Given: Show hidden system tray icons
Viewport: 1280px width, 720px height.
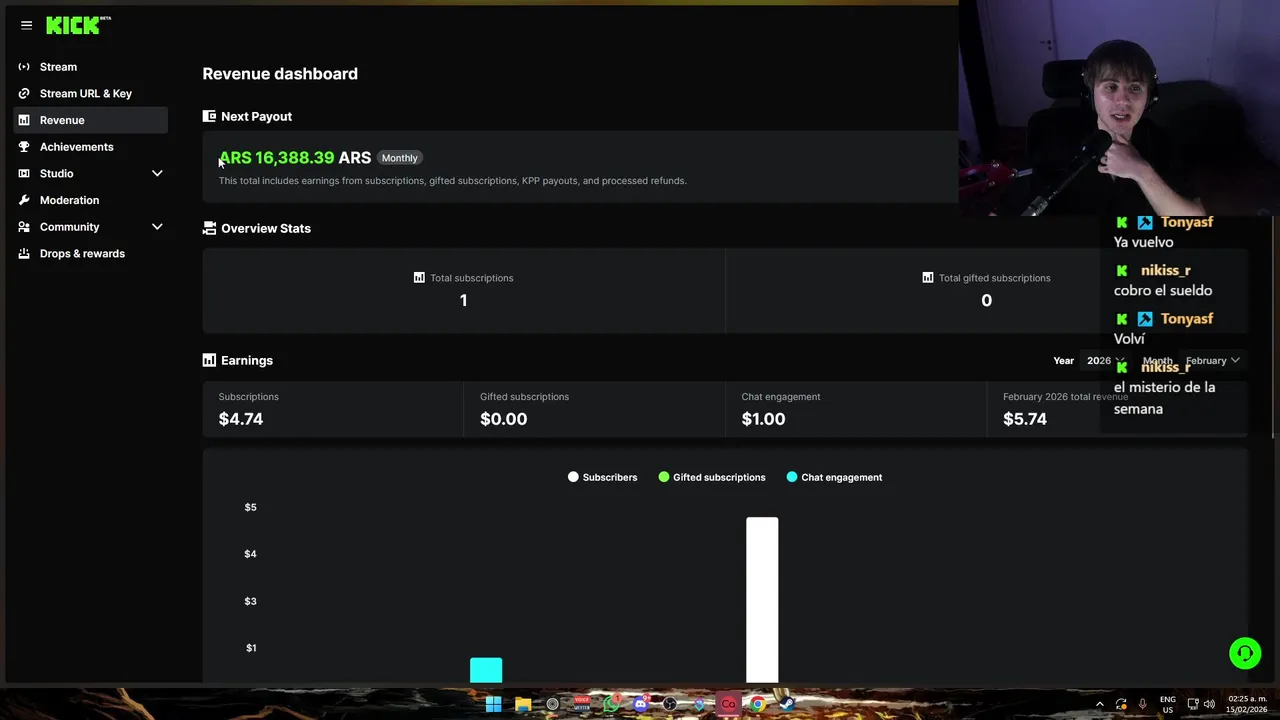Looking at the screenshot, I should [1099, 704].
